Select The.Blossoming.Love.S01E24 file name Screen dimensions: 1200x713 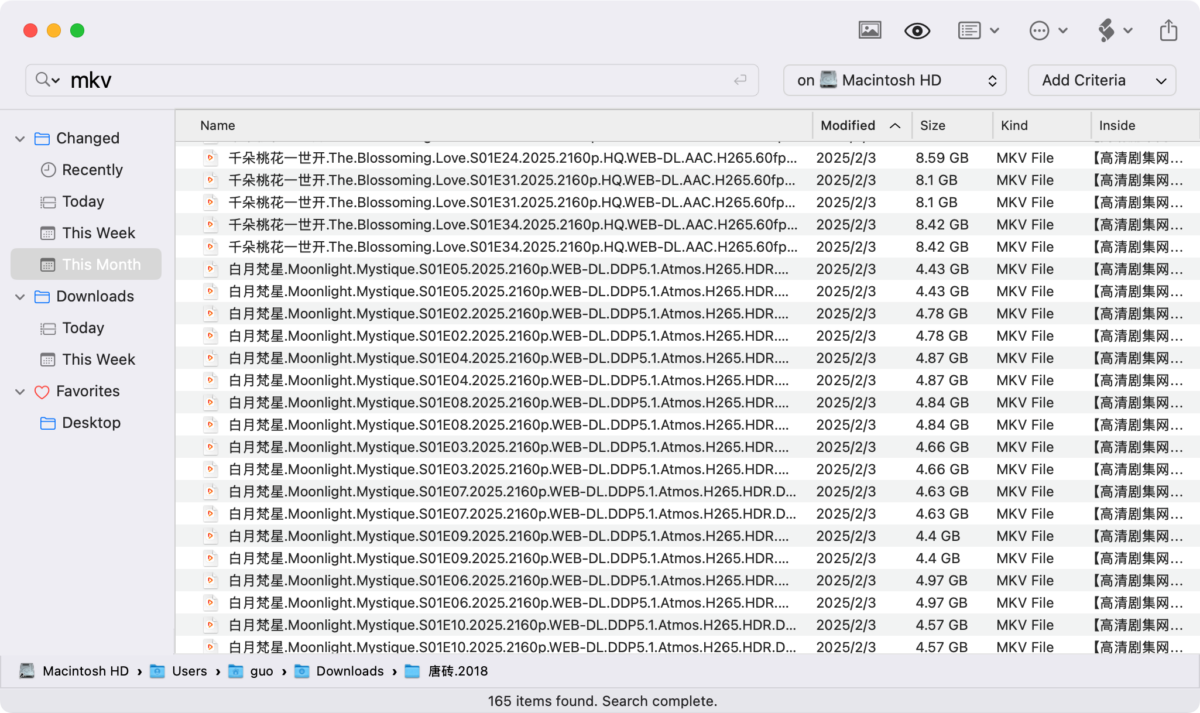[513, 158]
